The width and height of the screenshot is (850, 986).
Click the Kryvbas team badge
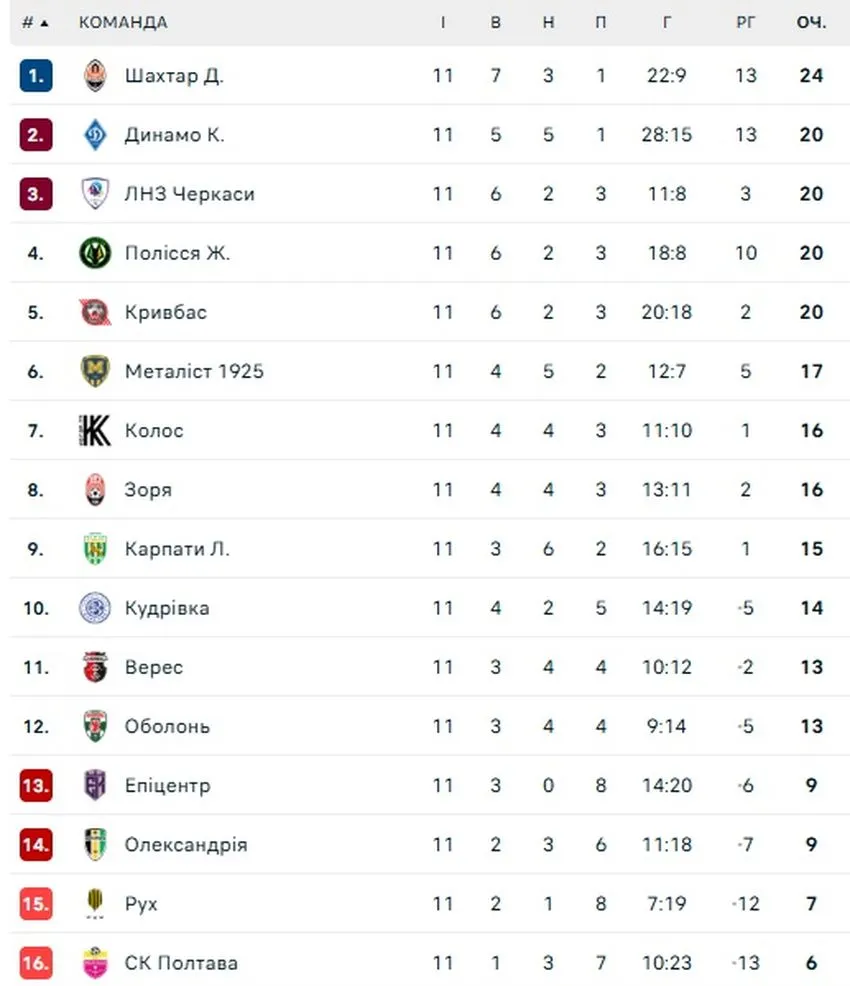(95, 312)
